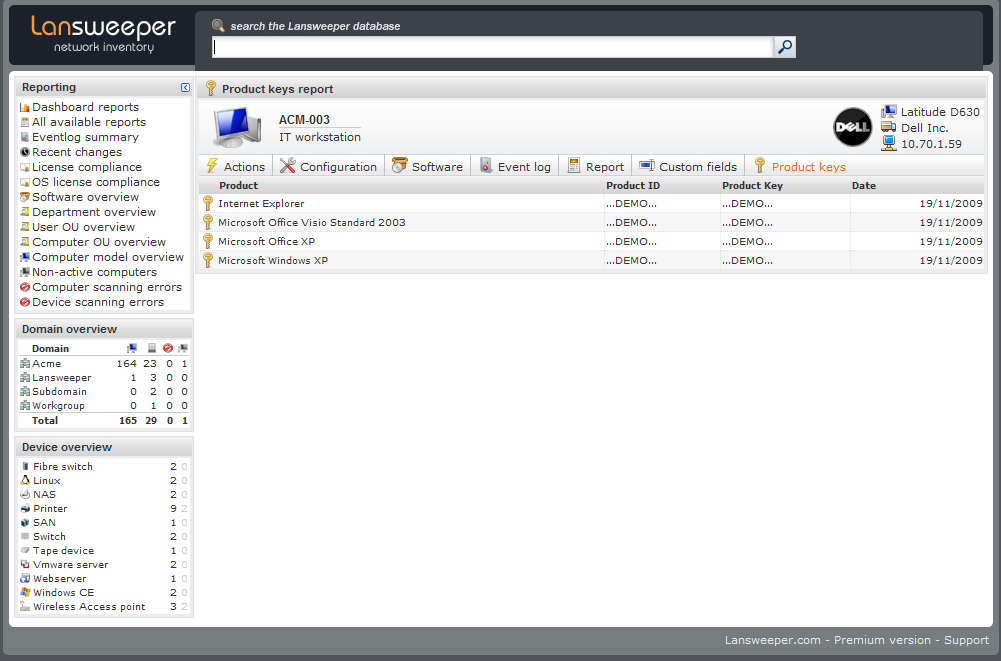Open Computer model overview

(x=108, y=257)
